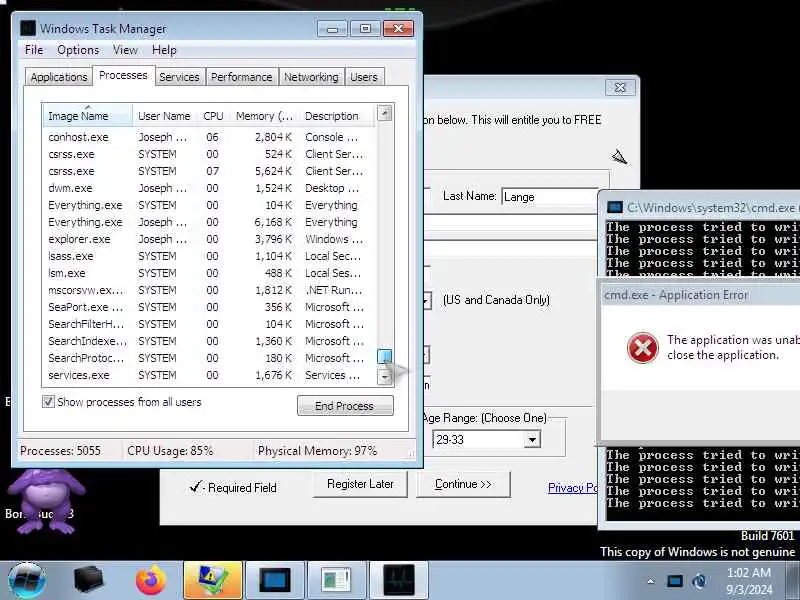Open the Options menu
The height and width of the screenshot is (600, 800).
click(x=78, y=50)
